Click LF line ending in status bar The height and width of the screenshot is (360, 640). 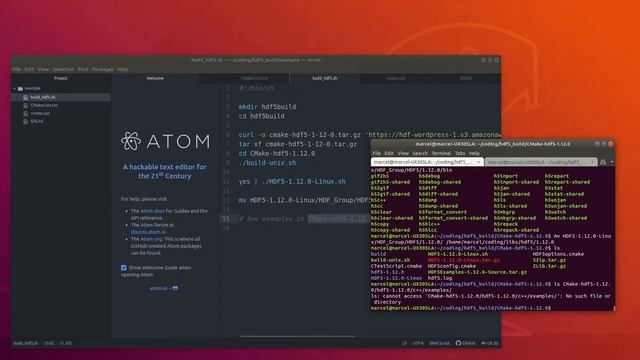pos(404,343)
